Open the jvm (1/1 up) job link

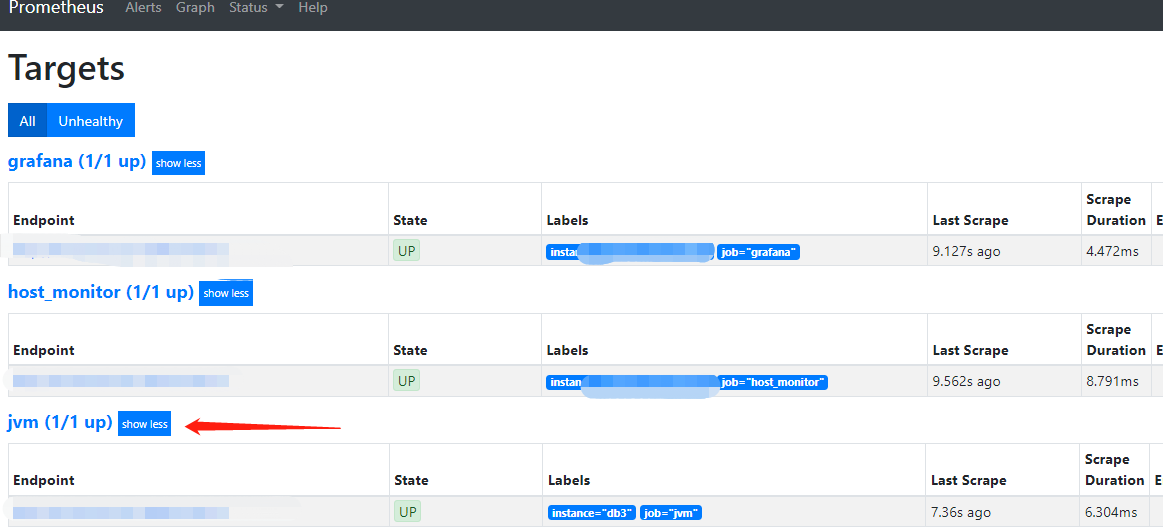tap(60, 423)
